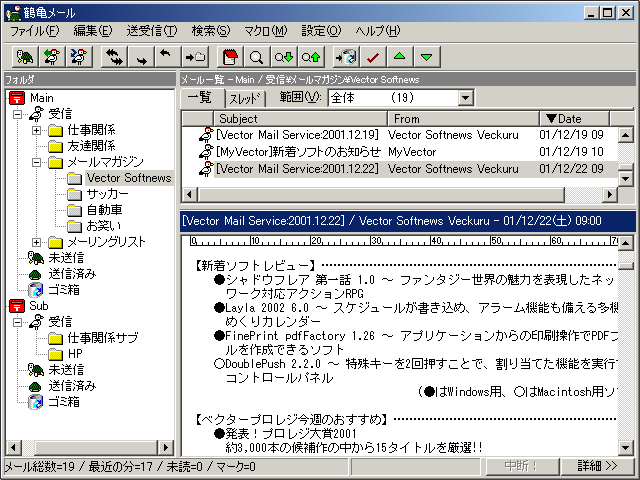Select the Main account mailbox icon

pos(17,98)
